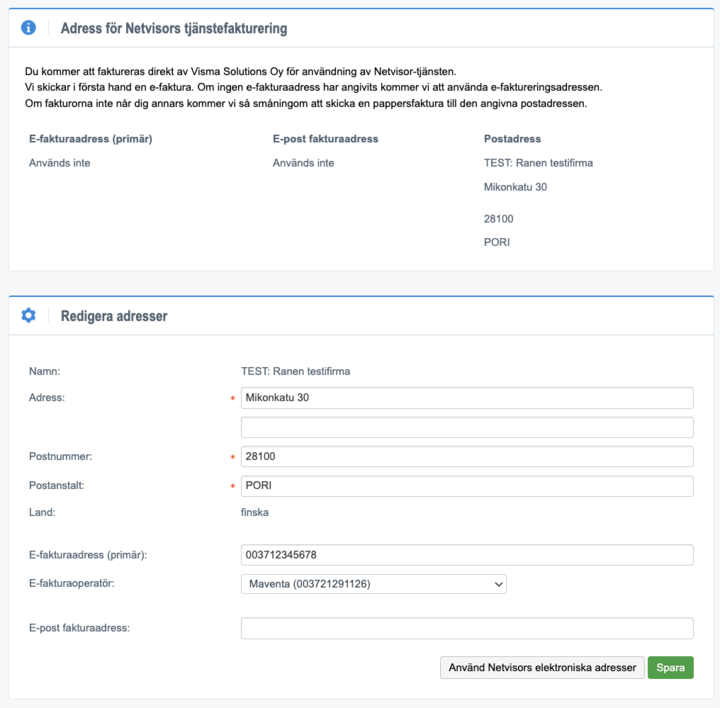This screenshot has height=708, width=720.
Task: Select the Postnummer field showing 28100
Action: pos(467,456)
